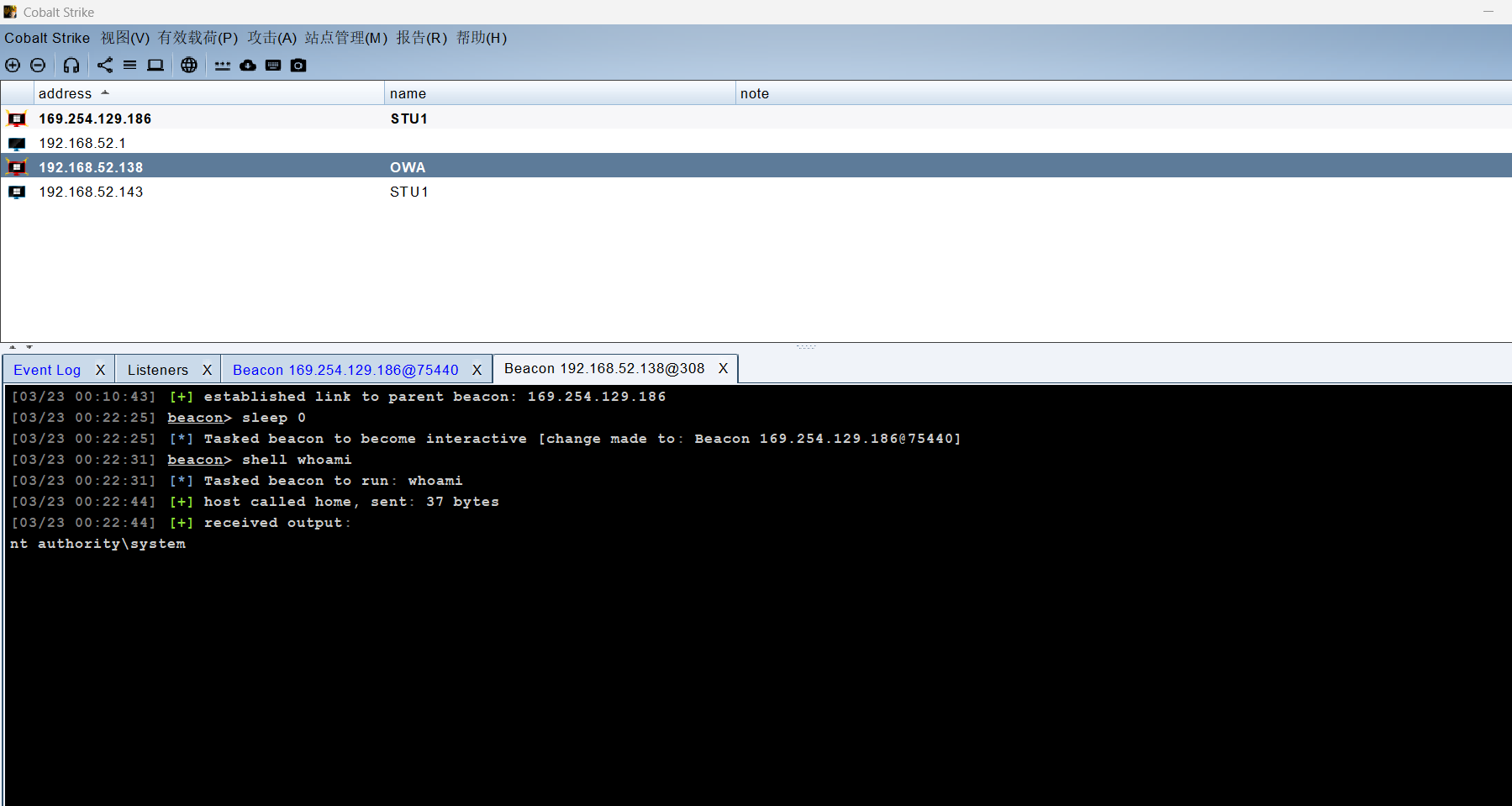This screenshot has width=1512, height=806.
Task: Close the Beacon 192.168.52.138@308 tab
Action: point(723,368)
